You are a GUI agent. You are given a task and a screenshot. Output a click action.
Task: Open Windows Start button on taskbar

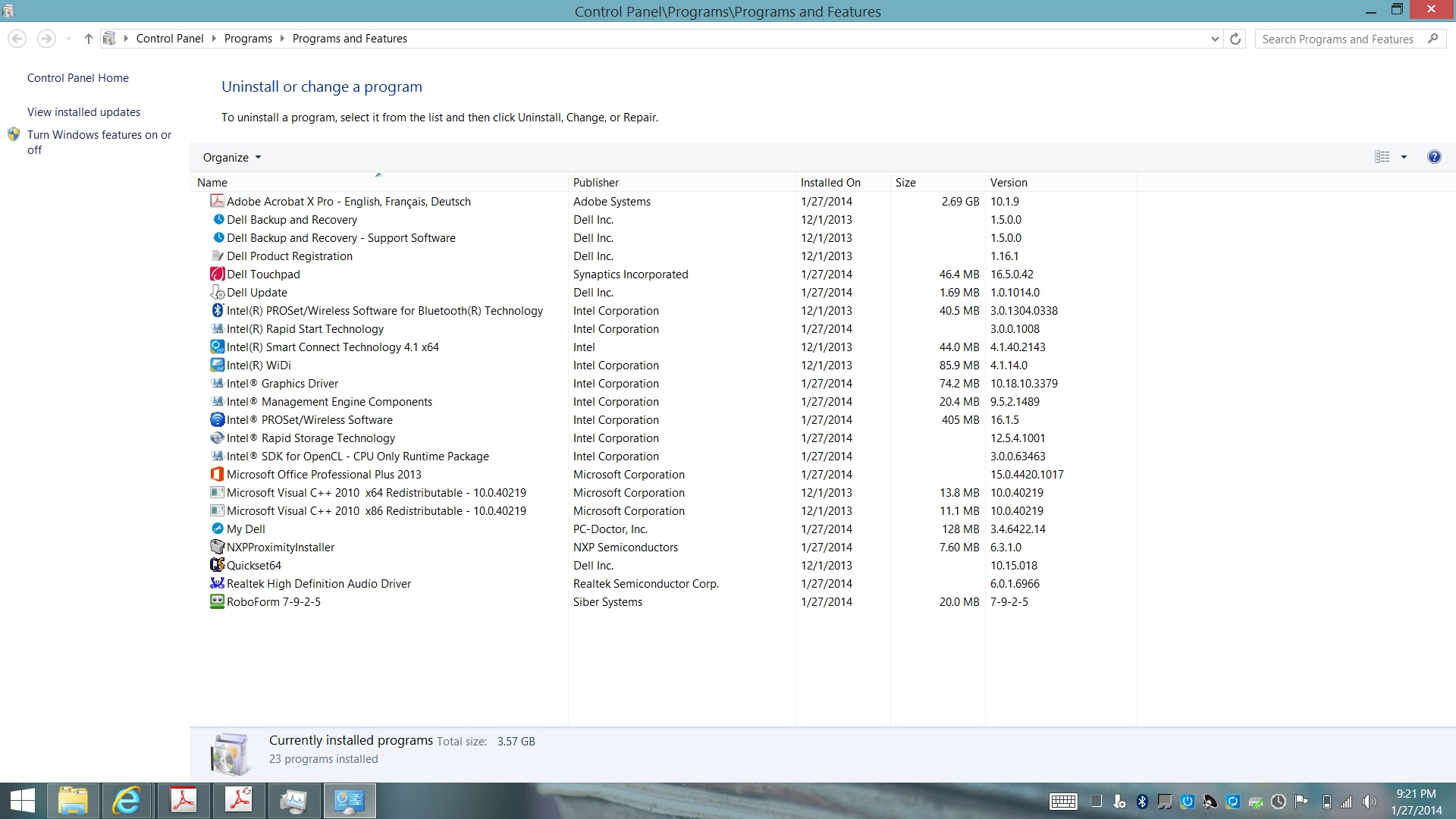[x=23, y=801]
